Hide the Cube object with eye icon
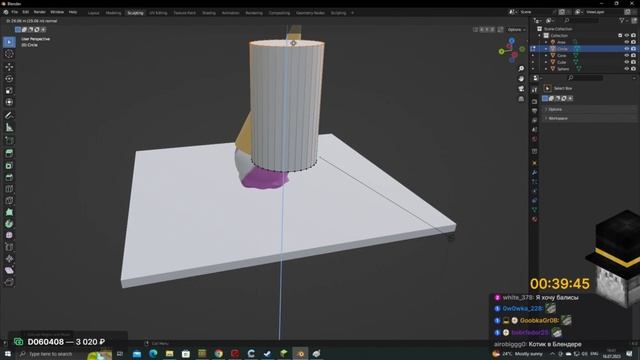 627,62
